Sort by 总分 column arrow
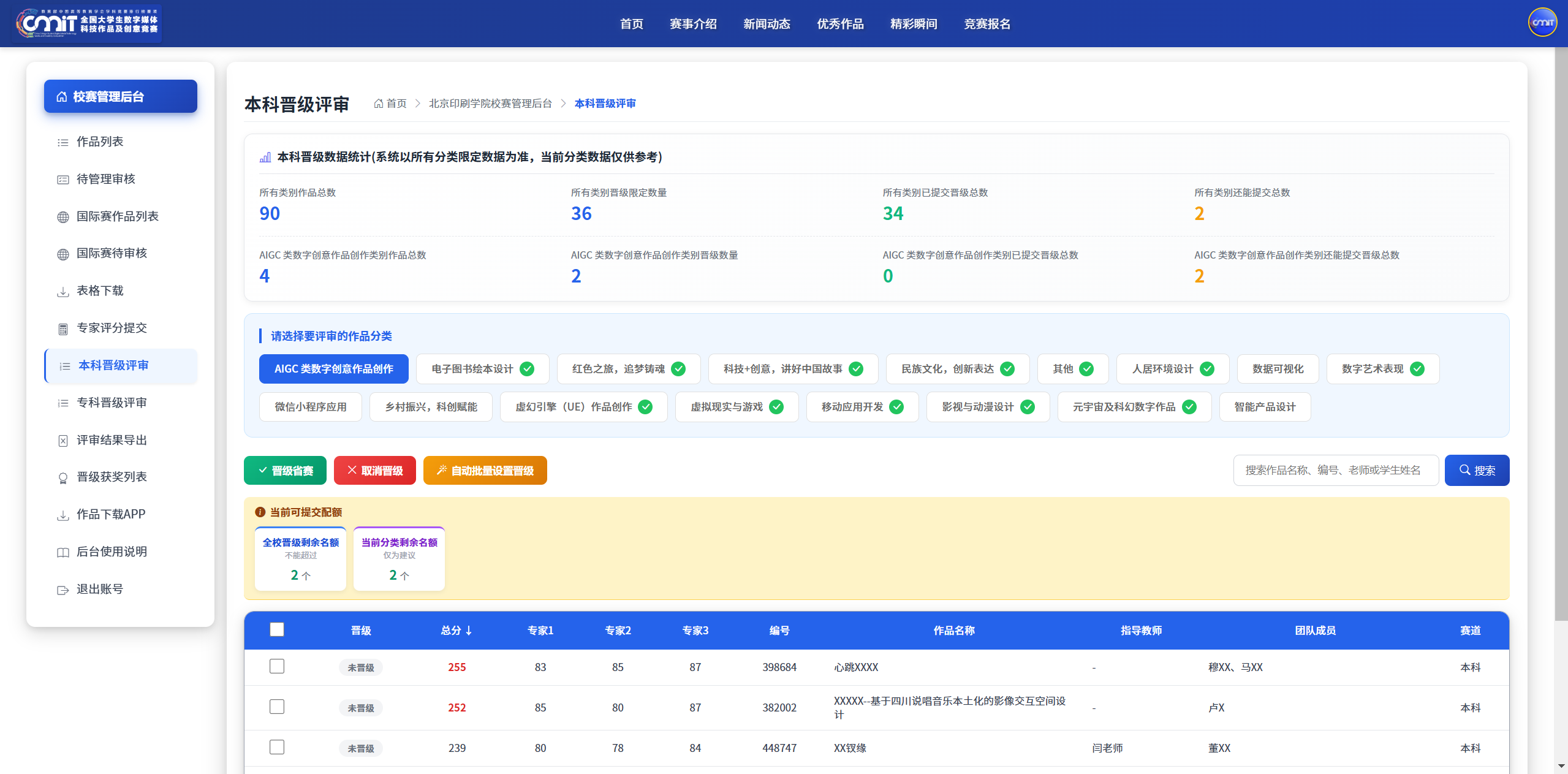1568x774 pixels. click(x=469, y=631)
